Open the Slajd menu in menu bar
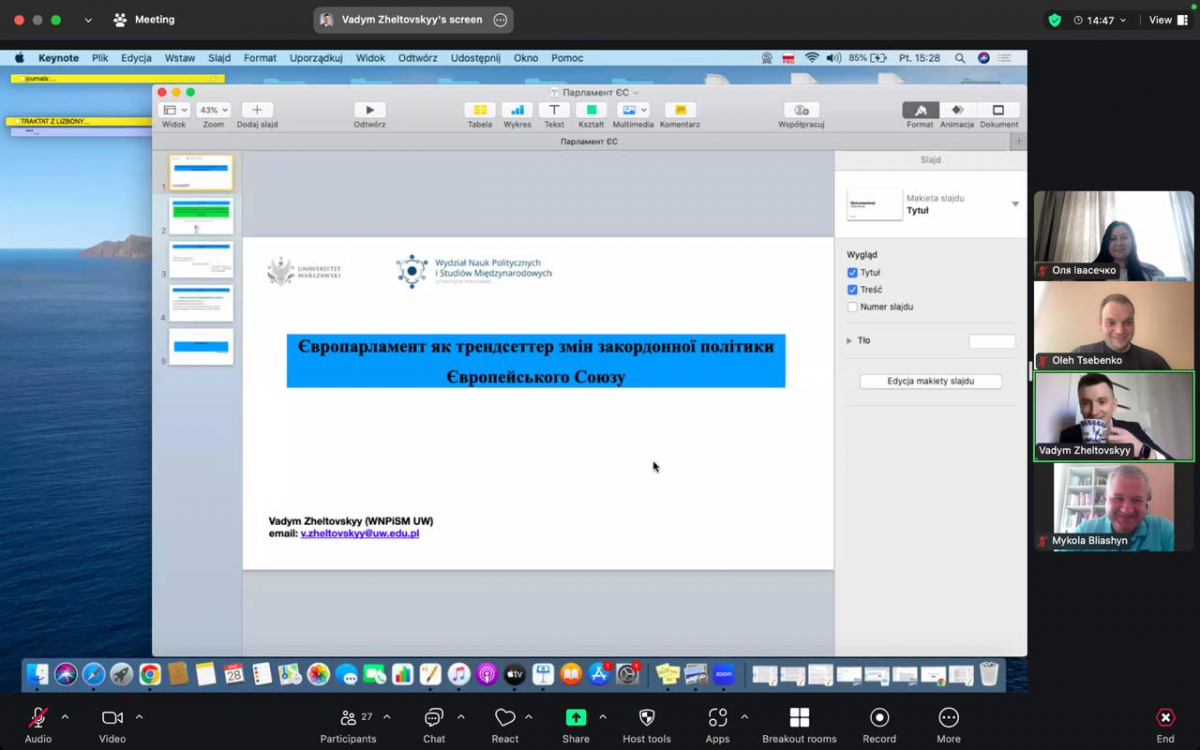 219,58
